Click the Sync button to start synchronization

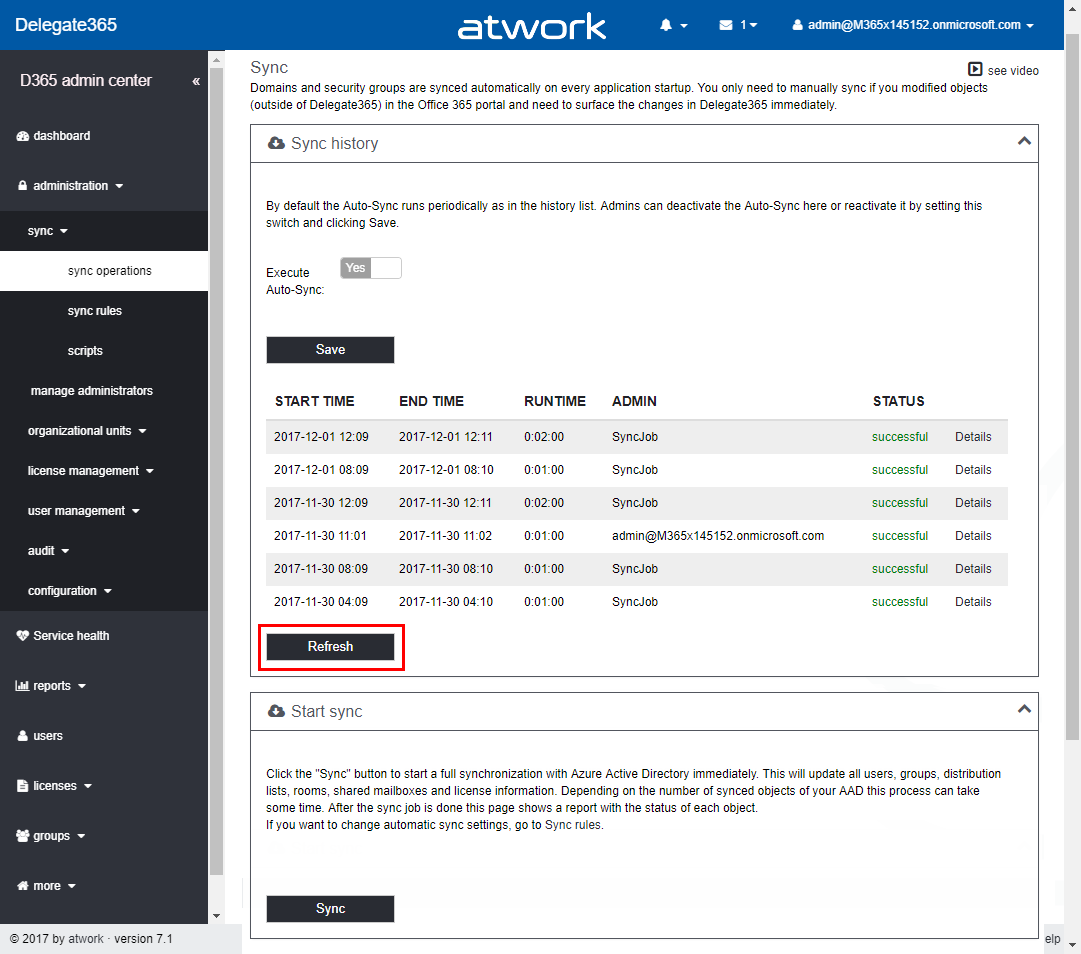click(330, 909)
